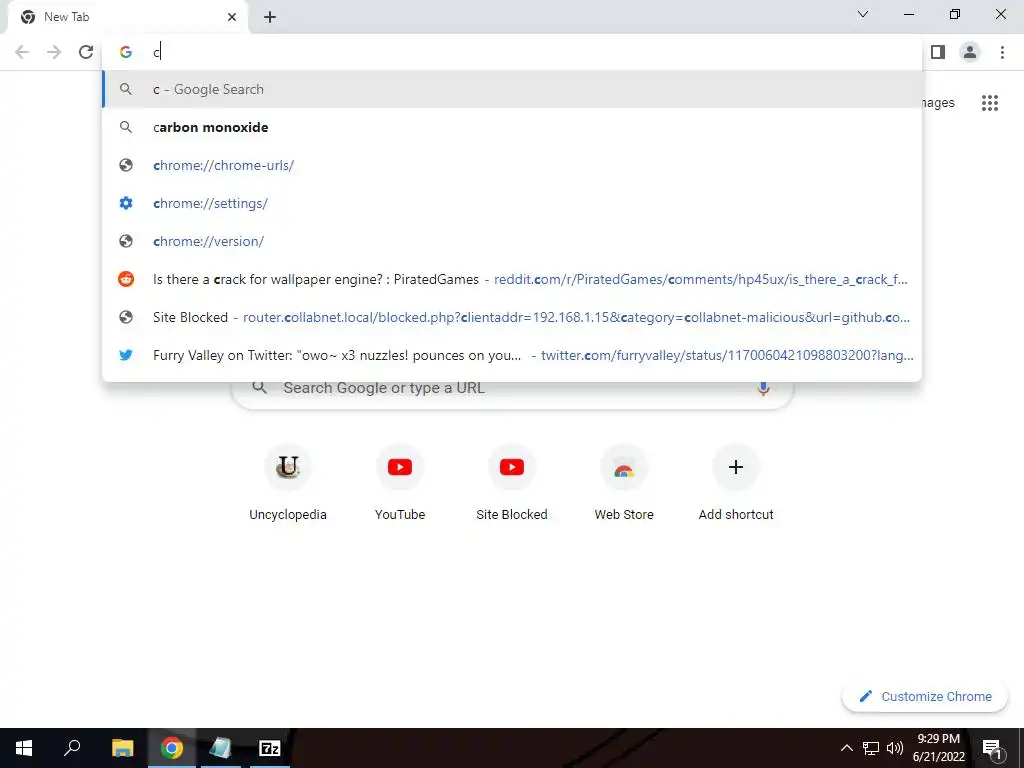Open Chrome's three-dot menu

tap(1002, 52)
